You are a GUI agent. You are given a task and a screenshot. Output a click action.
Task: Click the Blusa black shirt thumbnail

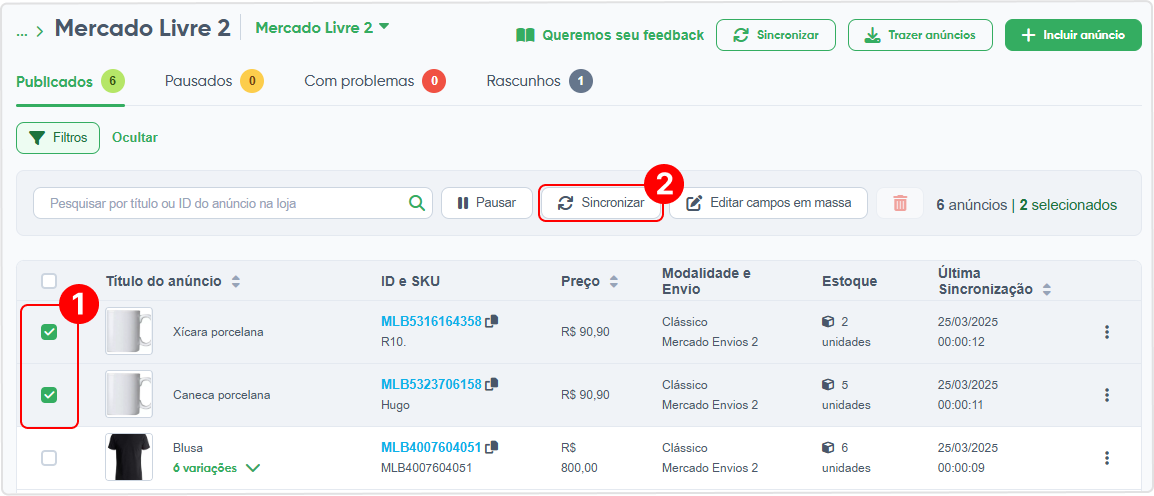pos(129,457)
